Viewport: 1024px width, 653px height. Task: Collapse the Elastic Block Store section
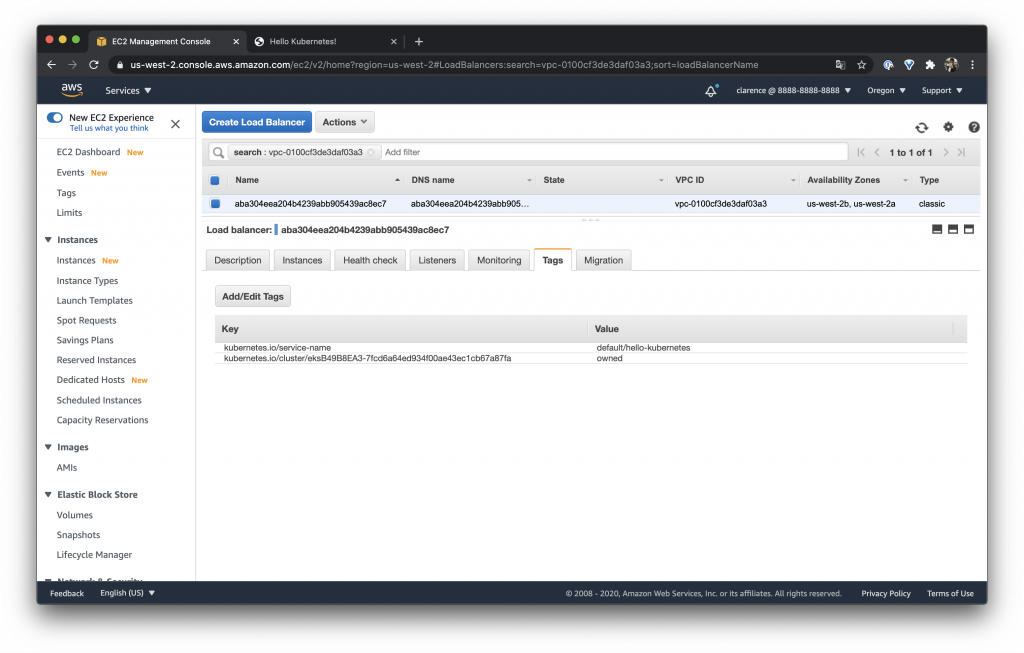[48, 494]
